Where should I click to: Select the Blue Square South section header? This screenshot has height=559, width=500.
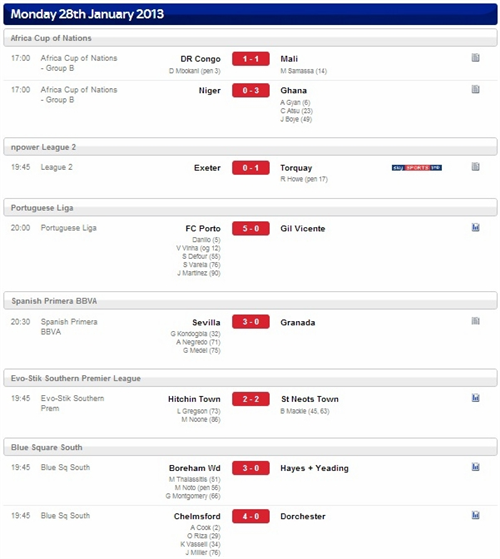(250, 447)
